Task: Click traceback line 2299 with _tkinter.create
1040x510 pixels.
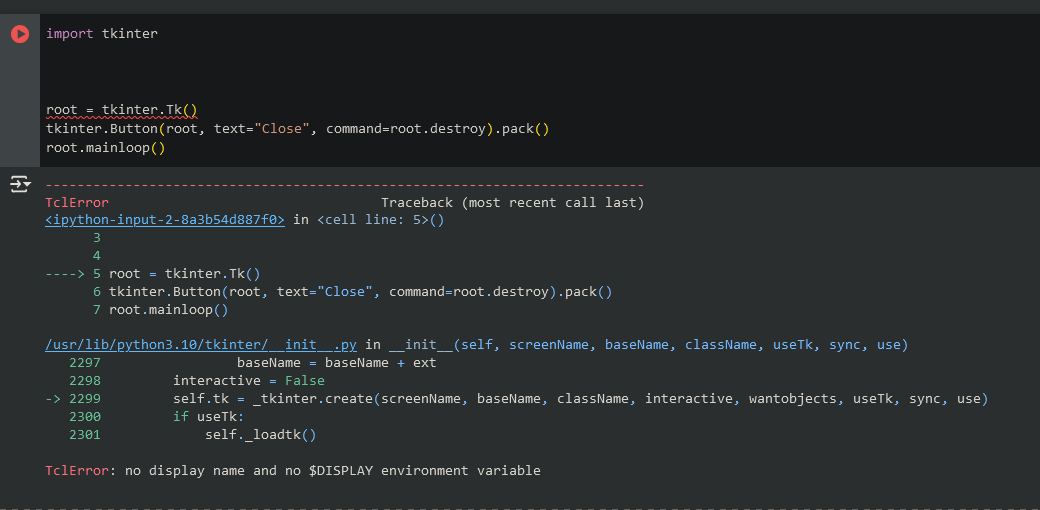Action: click(580, 399)
